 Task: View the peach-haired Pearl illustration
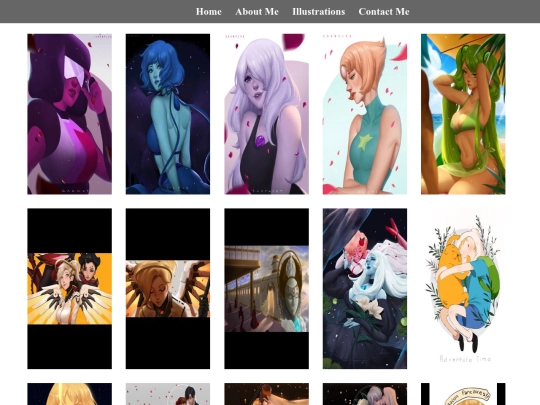click(x=365, y=114)
